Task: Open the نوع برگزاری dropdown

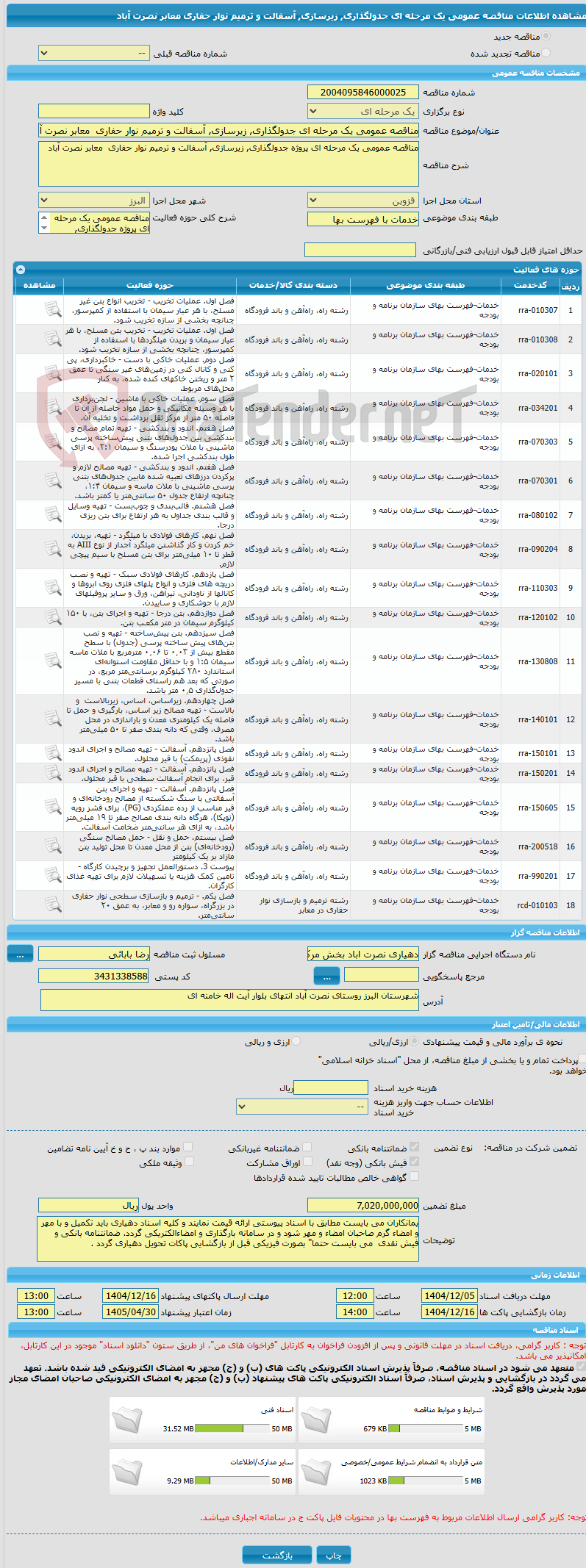Action: 363,112
